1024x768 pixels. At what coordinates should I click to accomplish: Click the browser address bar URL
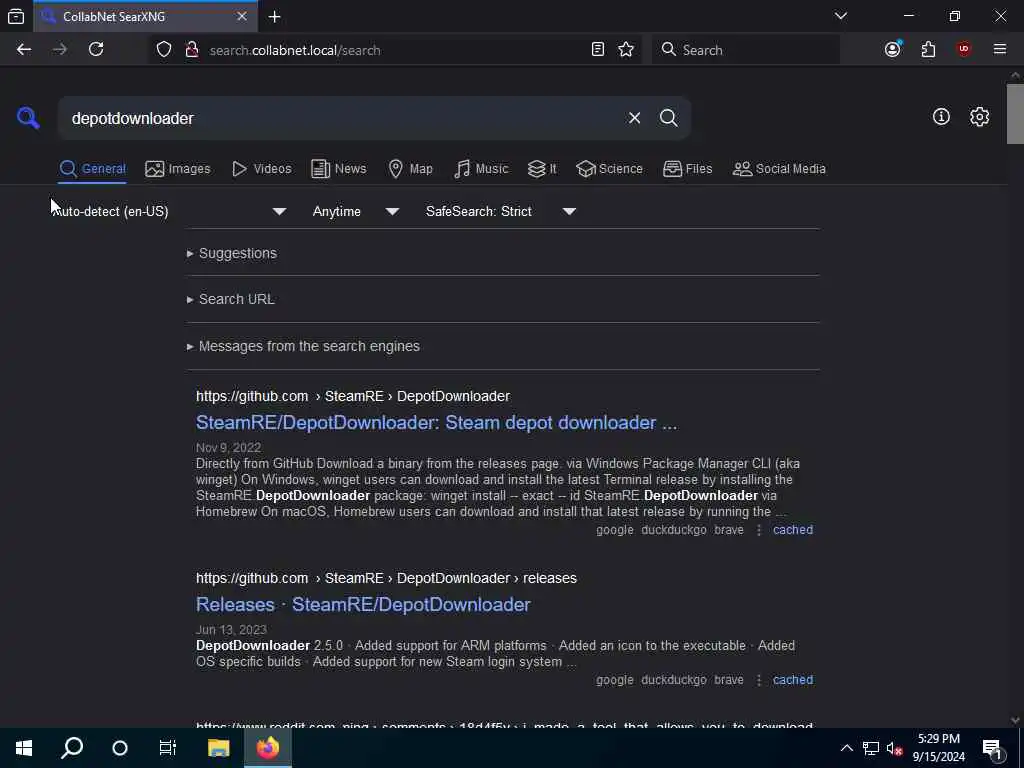coord(295,50)
